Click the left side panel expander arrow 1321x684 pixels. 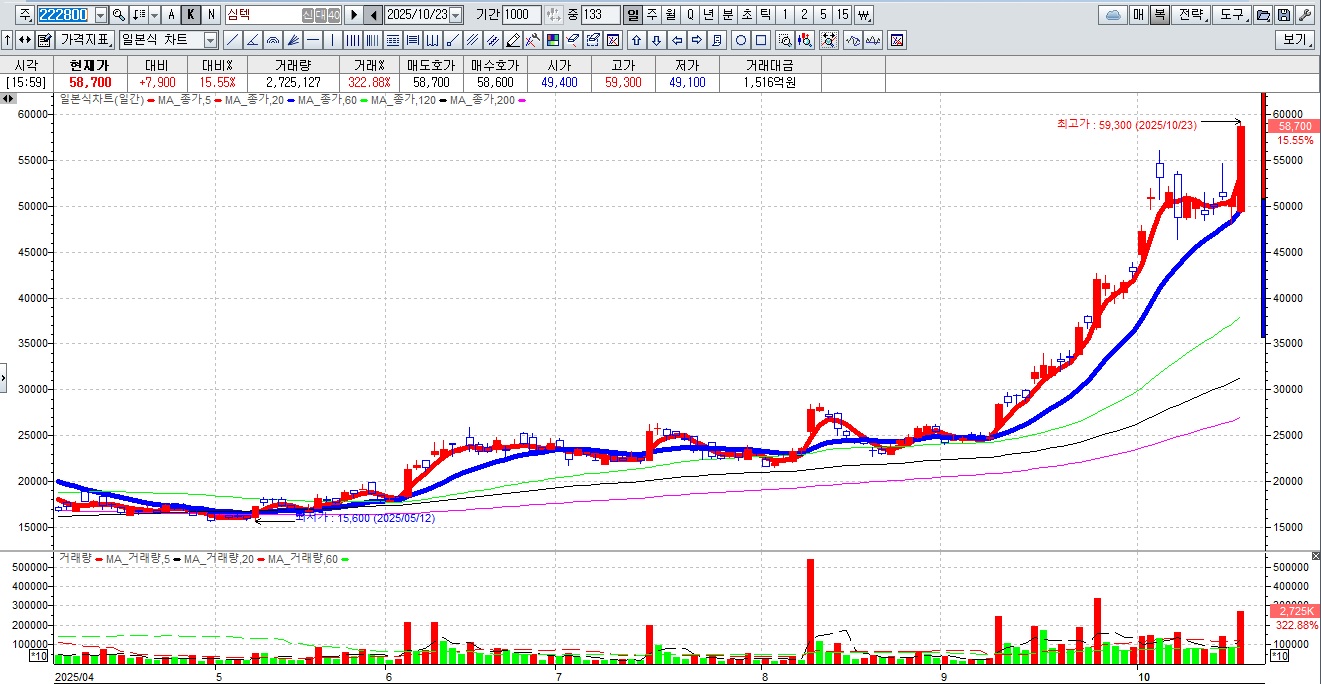coord(3,378)
